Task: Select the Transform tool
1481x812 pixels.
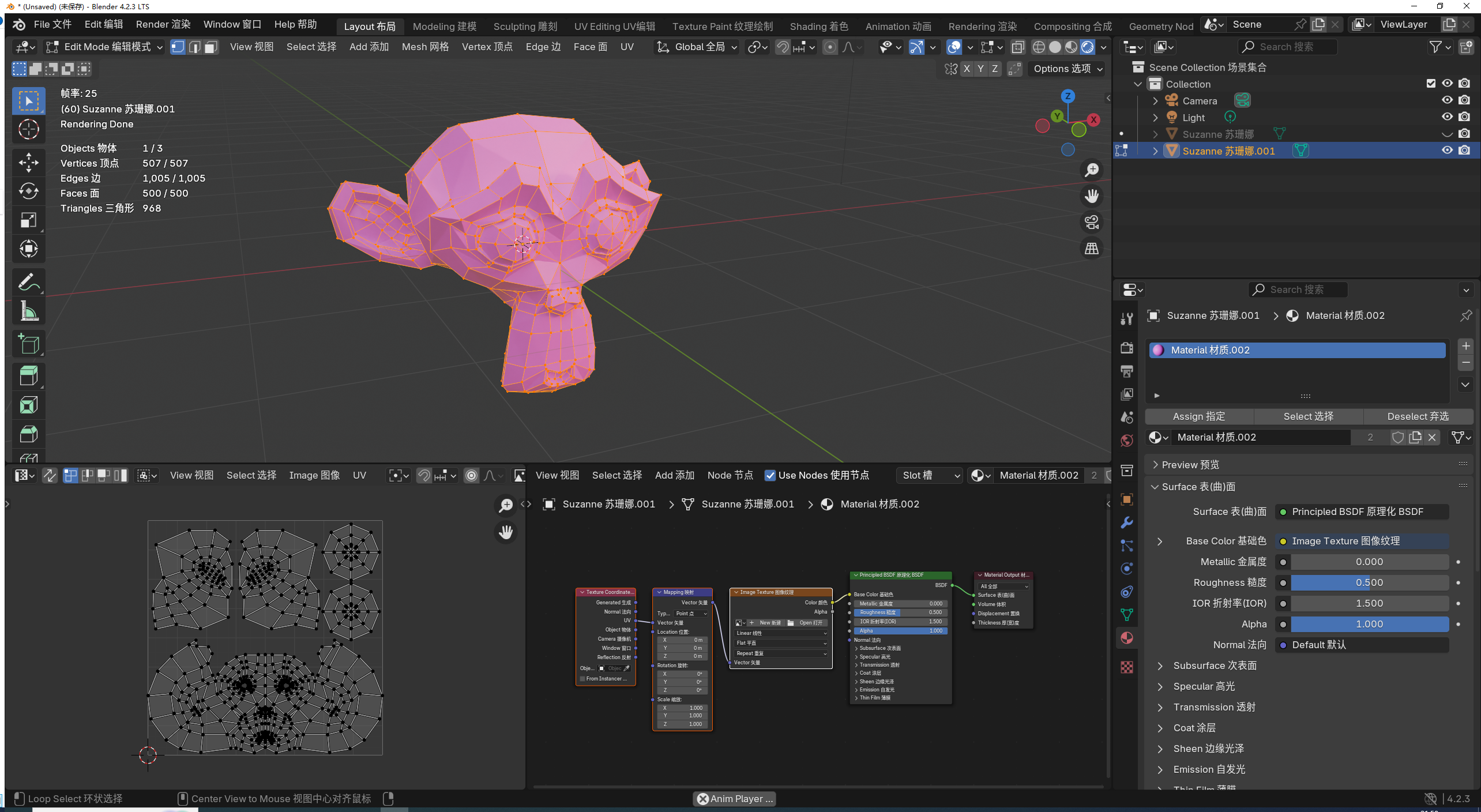Action: pyautogui.click(x=28, y=249)
